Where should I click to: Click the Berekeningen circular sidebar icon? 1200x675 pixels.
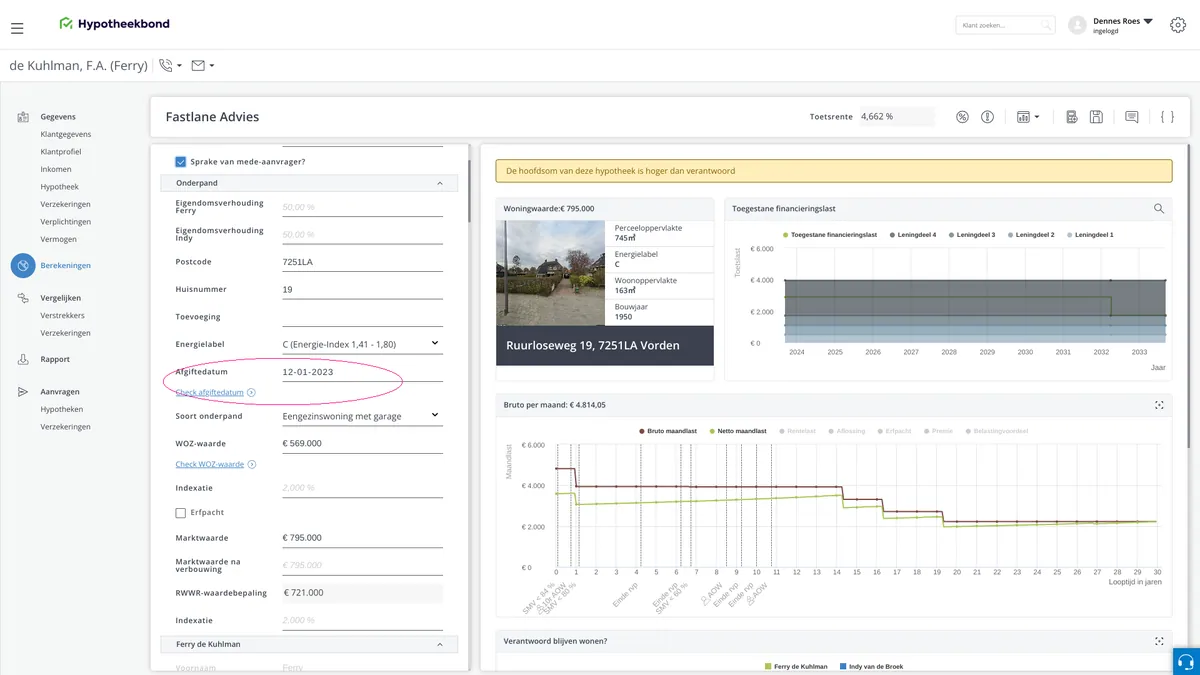23,265
